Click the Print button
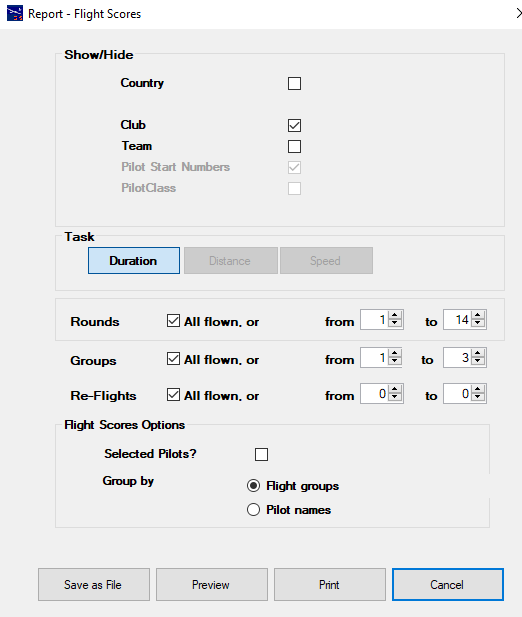Image resolution: width=522 pixels, height=617 pixels. [330, 584]
